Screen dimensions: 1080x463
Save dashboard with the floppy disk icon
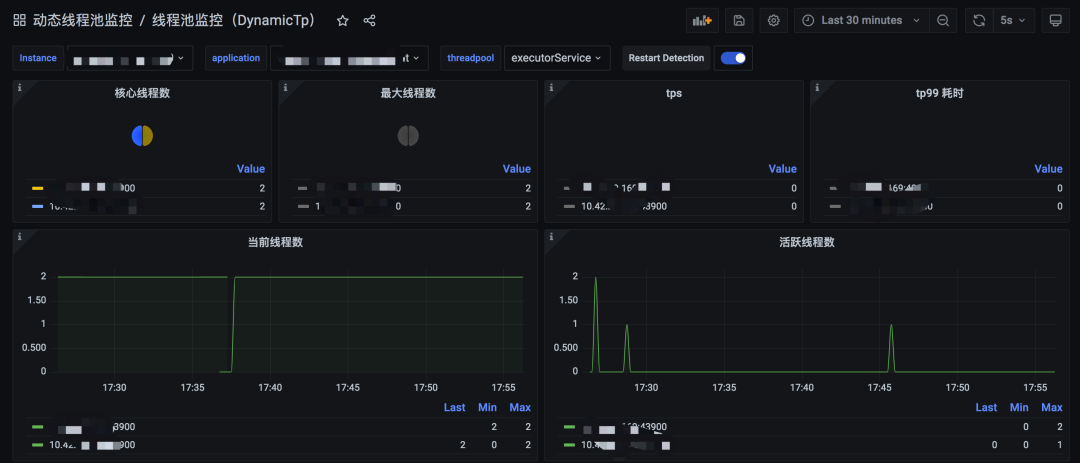point(739,21)
